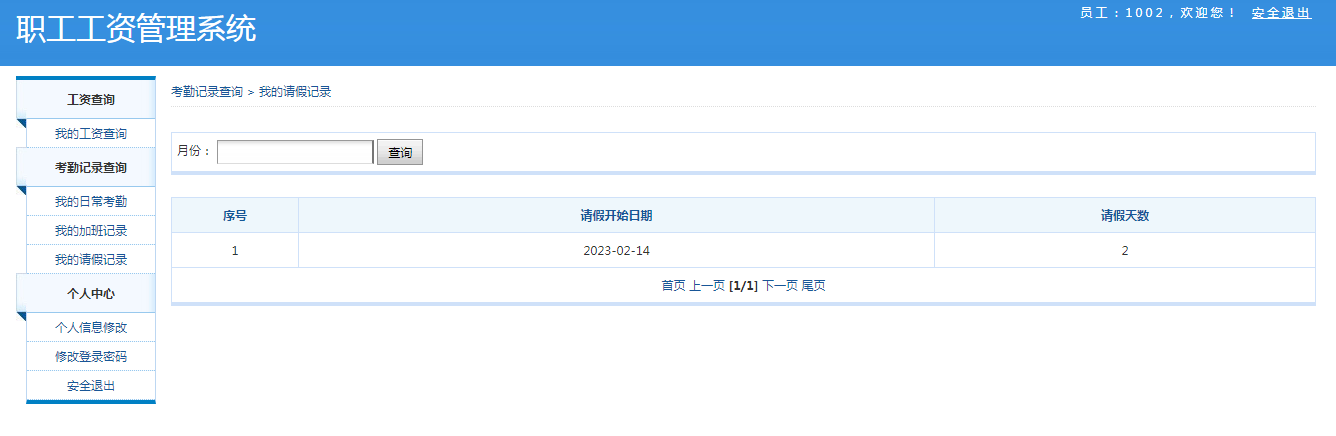This screenshot has height=436, width=1336.
Task: Select the 2023-02-14 date cell
Action: click(x=616, y=250)
